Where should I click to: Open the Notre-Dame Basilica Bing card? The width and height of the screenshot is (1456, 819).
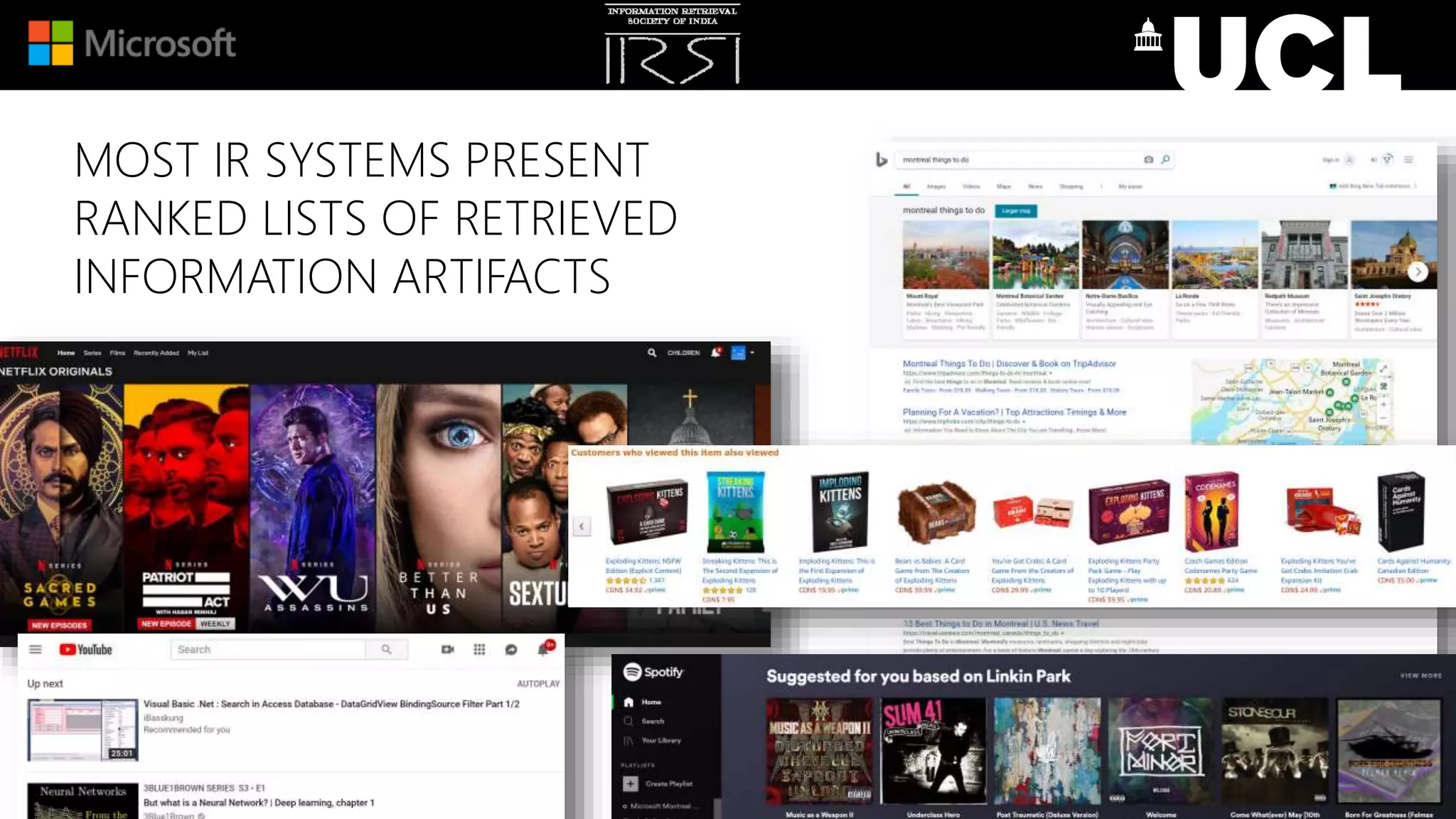tap(1125, 278)
